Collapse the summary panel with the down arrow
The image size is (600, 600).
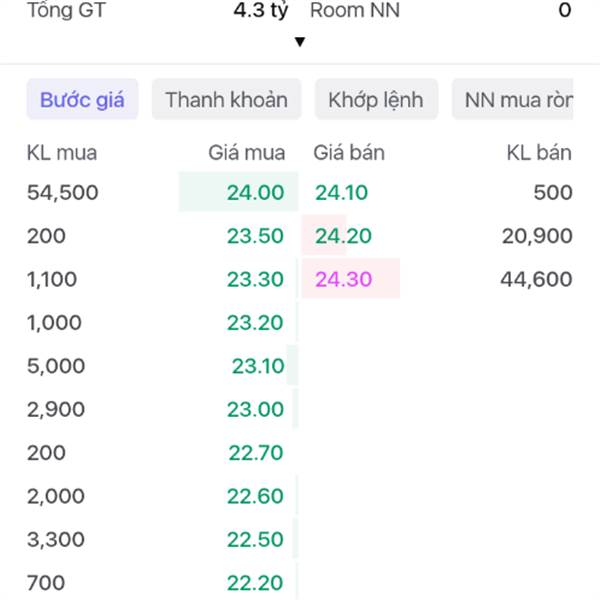300,42
